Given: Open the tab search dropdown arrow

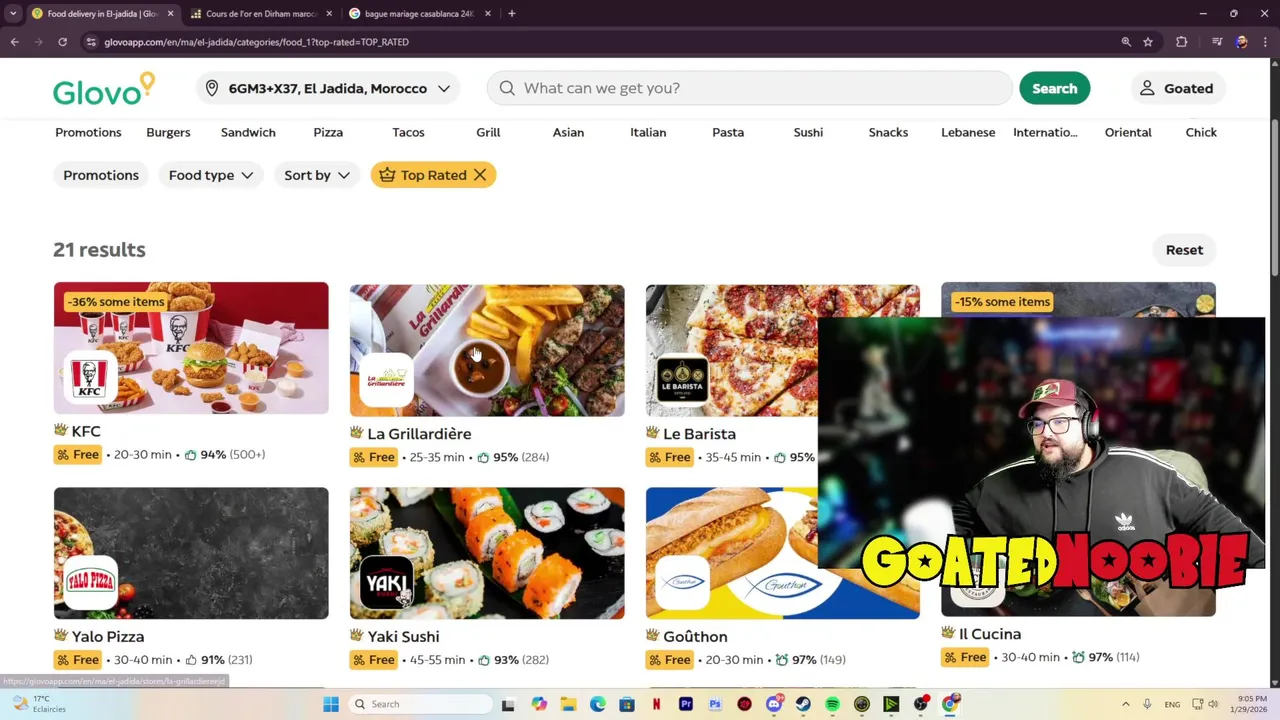Looking at the screenshot, I should [x=13, y=14].
